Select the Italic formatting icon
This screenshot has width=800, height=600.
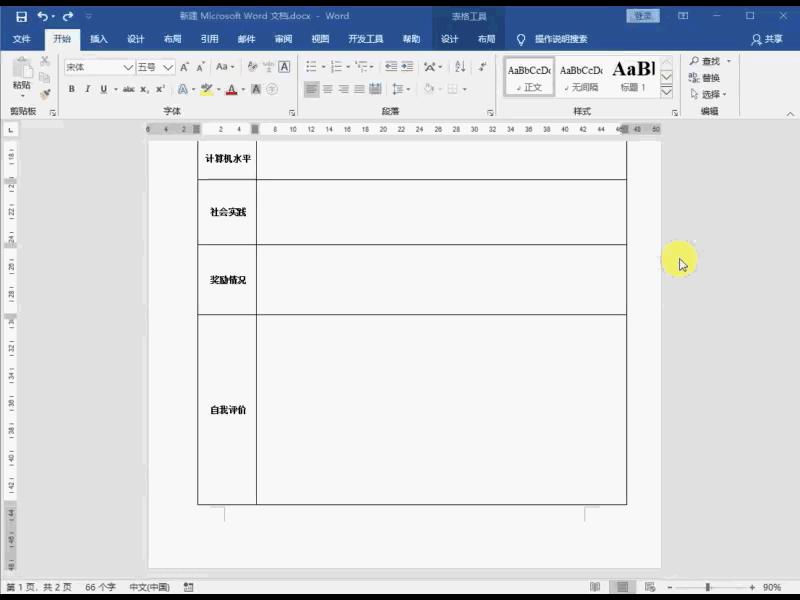88,87
